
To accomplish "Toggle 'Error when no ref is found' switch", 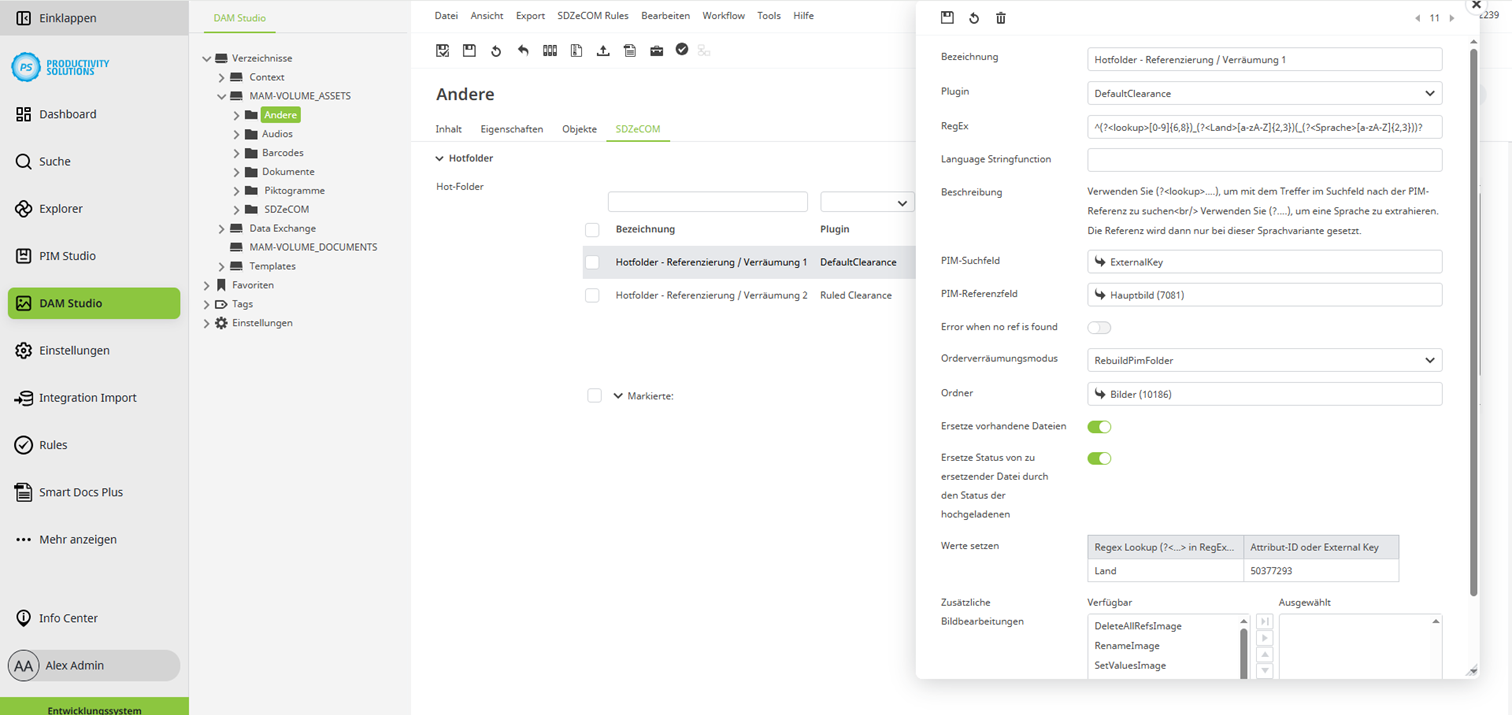I will 1099,328.
